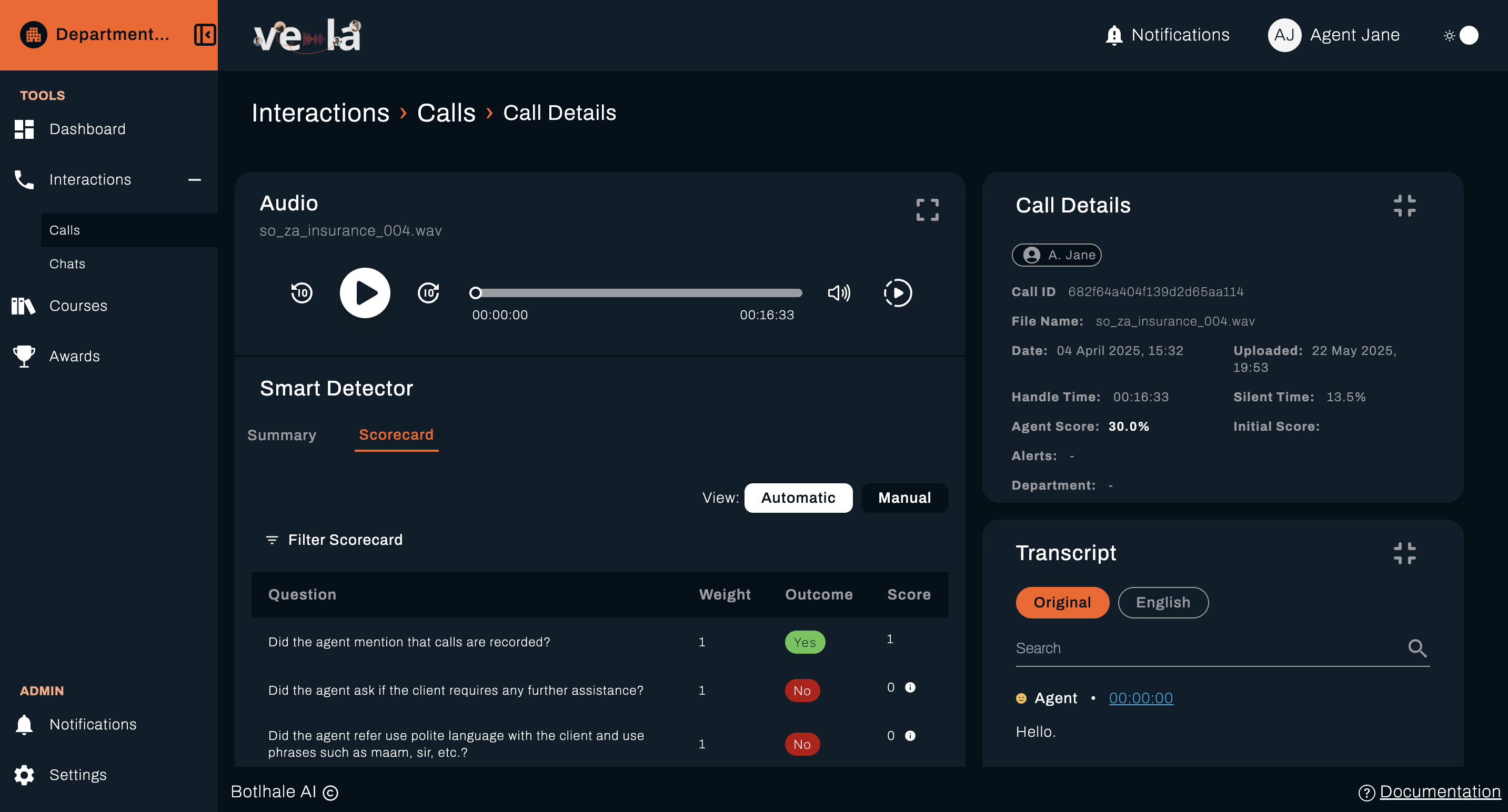1508x812 pixels.
Task: Skip audio forward 10 seconds
Action: click(x=428, y=292)
